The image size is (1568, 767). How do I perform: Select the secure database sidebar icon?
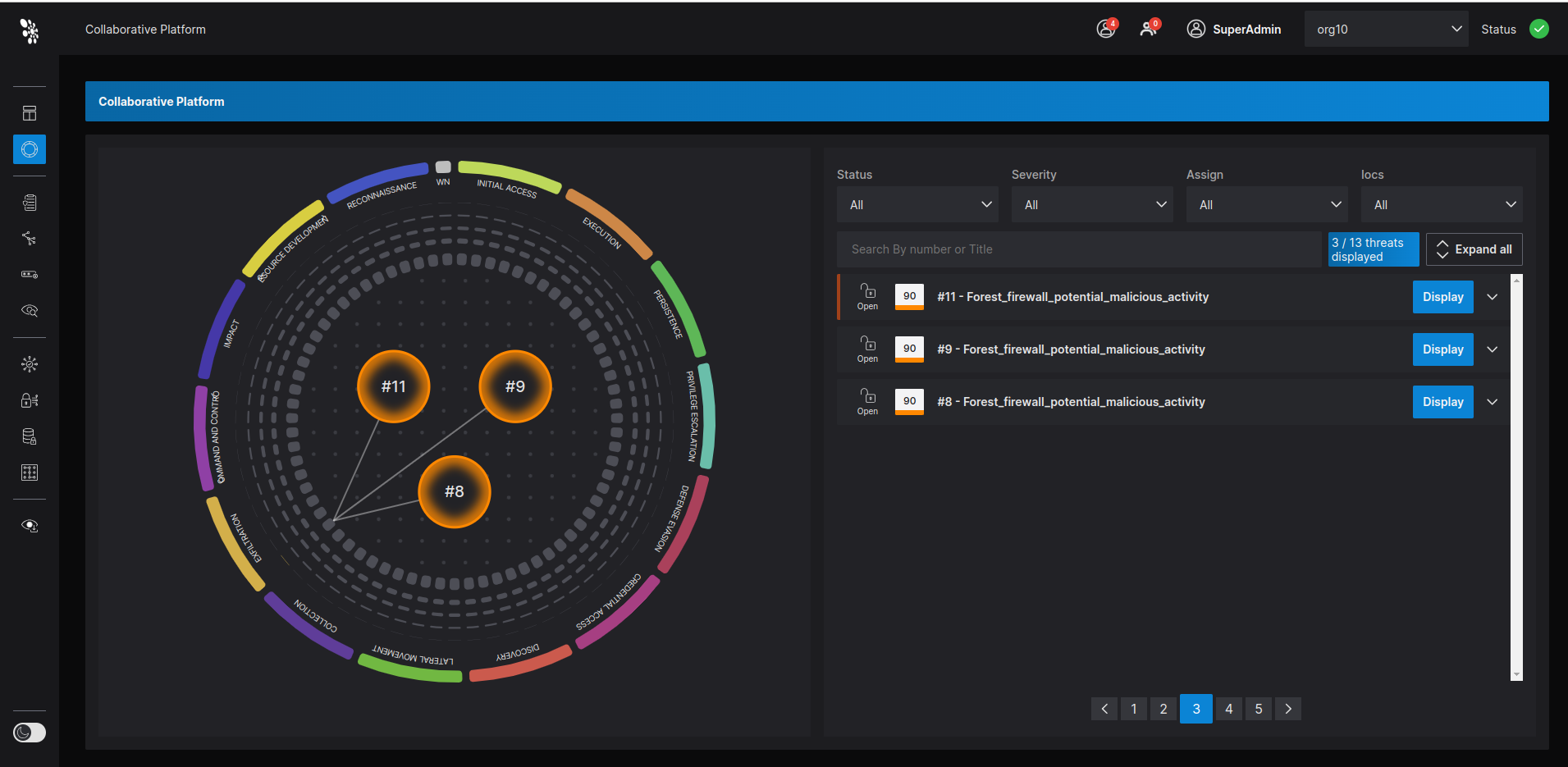click(x=29, y=436)
